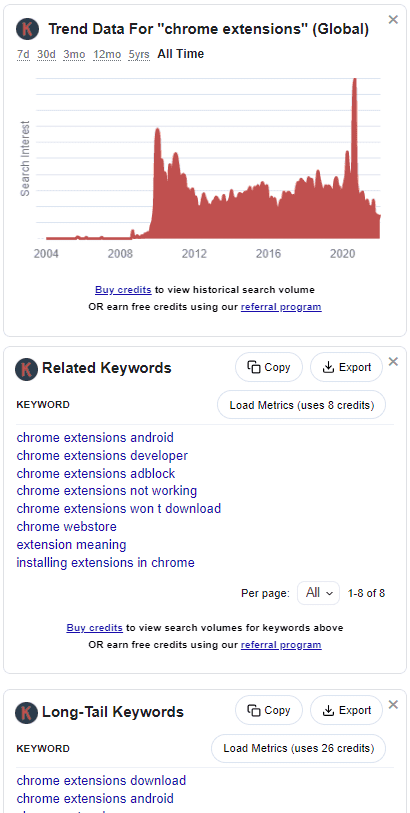Click the KEYWORD column header in Long-Tail Keywords
410x813 pixels.
(x=43, y=749)
